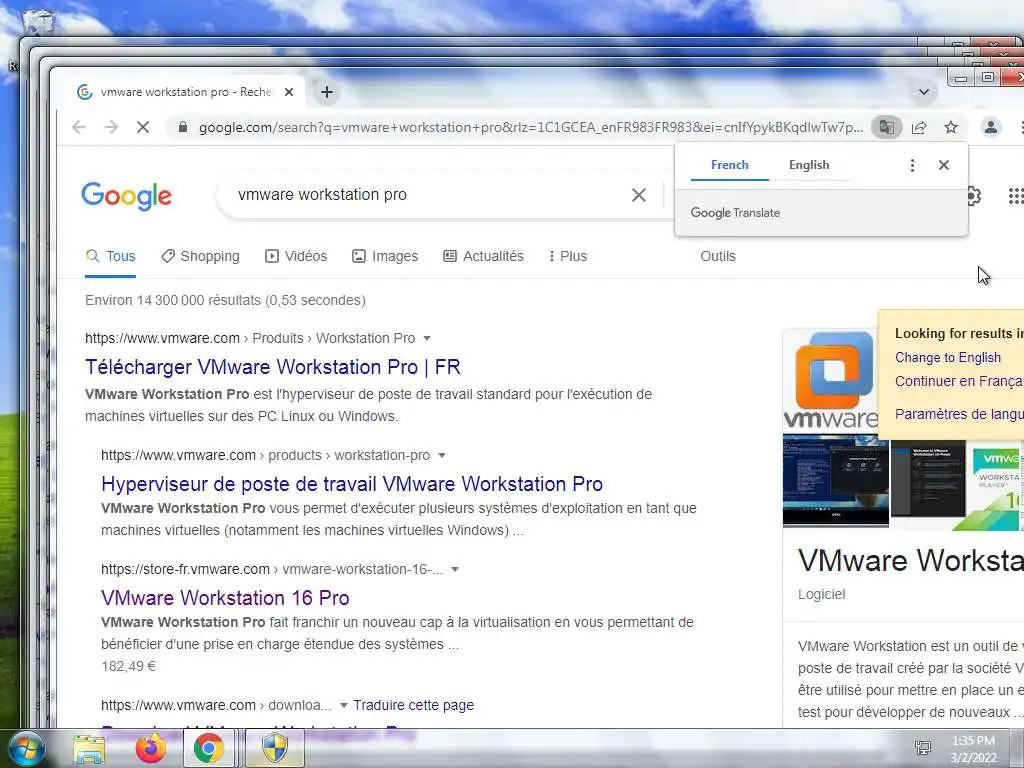Expand dropdown arrow next to store-fr.vmware.com URL

pyautogui.click(x=455, y=569)
